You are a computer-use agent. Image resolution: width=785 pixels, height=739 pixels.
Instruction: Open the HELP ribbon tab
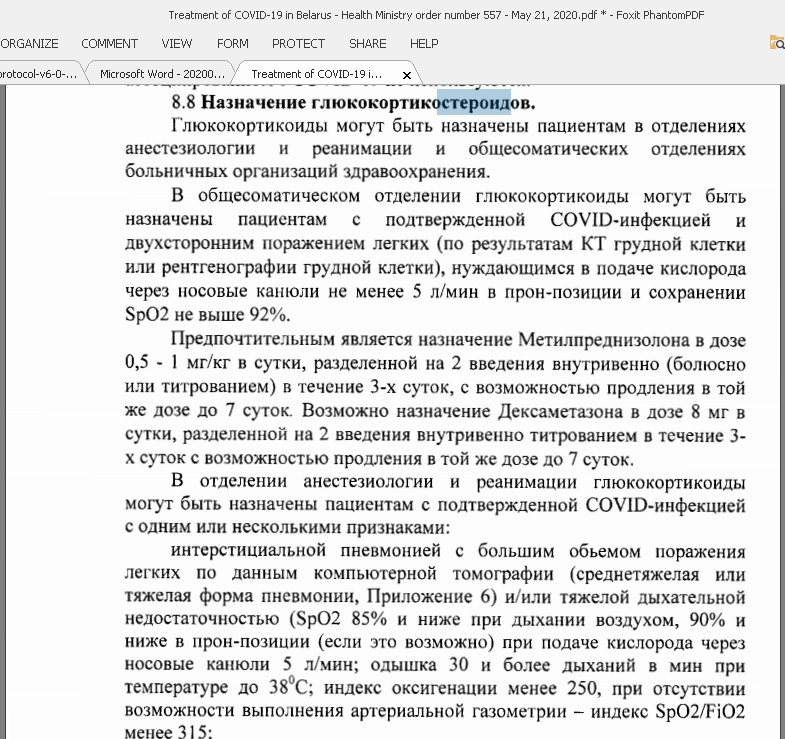click(x=424, y=44)
